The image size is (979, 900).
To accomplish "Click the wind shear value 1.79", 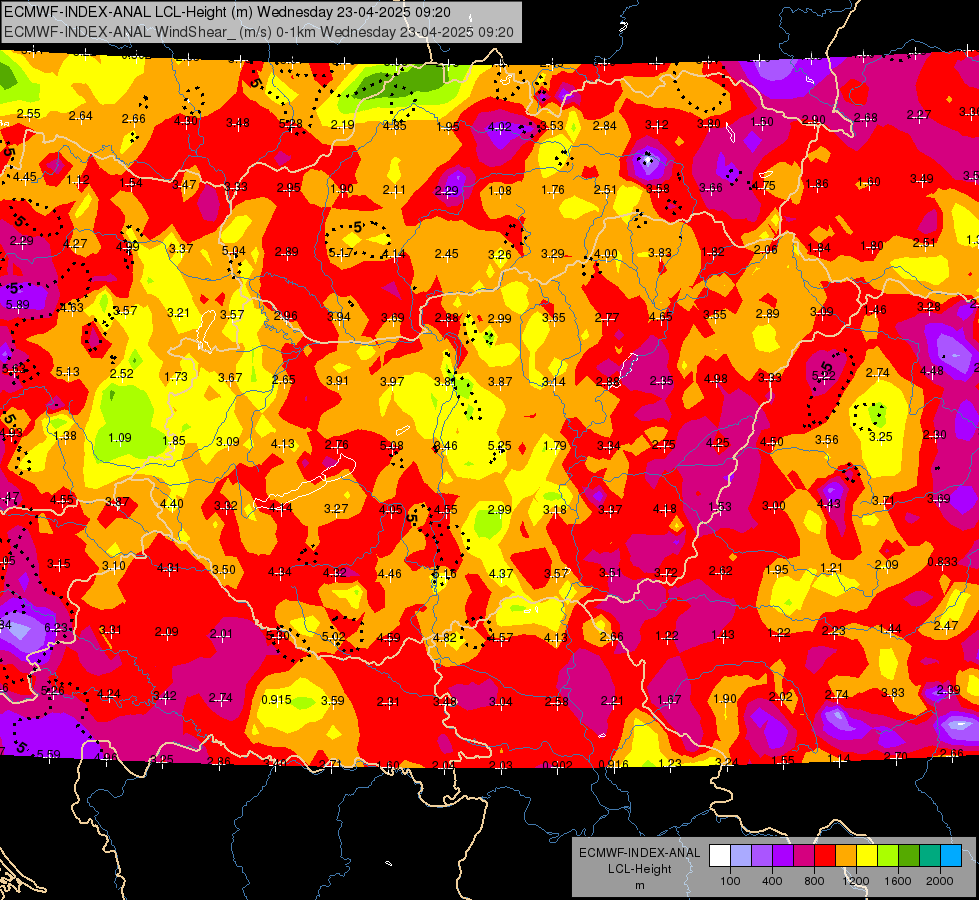I will click(554, 445).
